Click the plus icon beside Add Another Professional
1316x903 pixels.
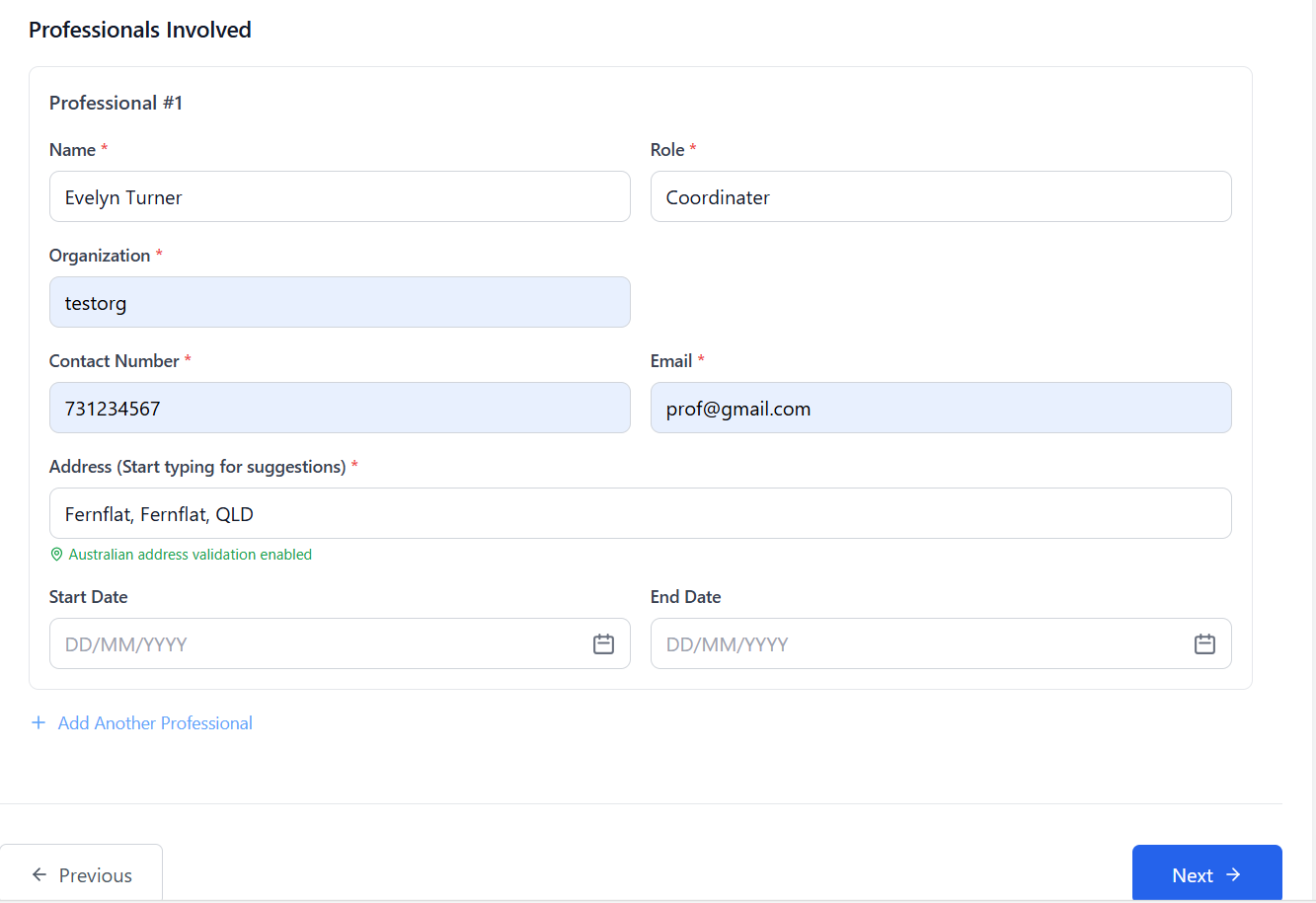pyautogui.click(x=38, y=721)
